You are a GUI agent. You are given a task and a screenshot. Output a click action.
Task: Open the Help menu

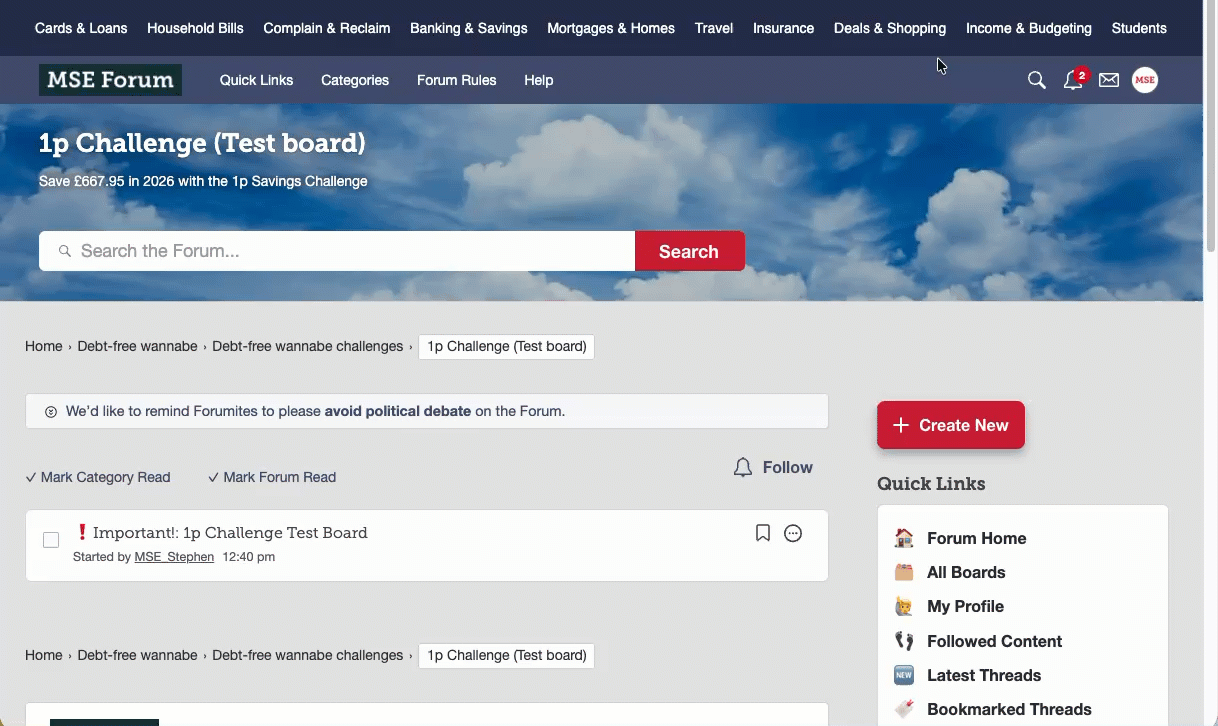coord(538,80)
